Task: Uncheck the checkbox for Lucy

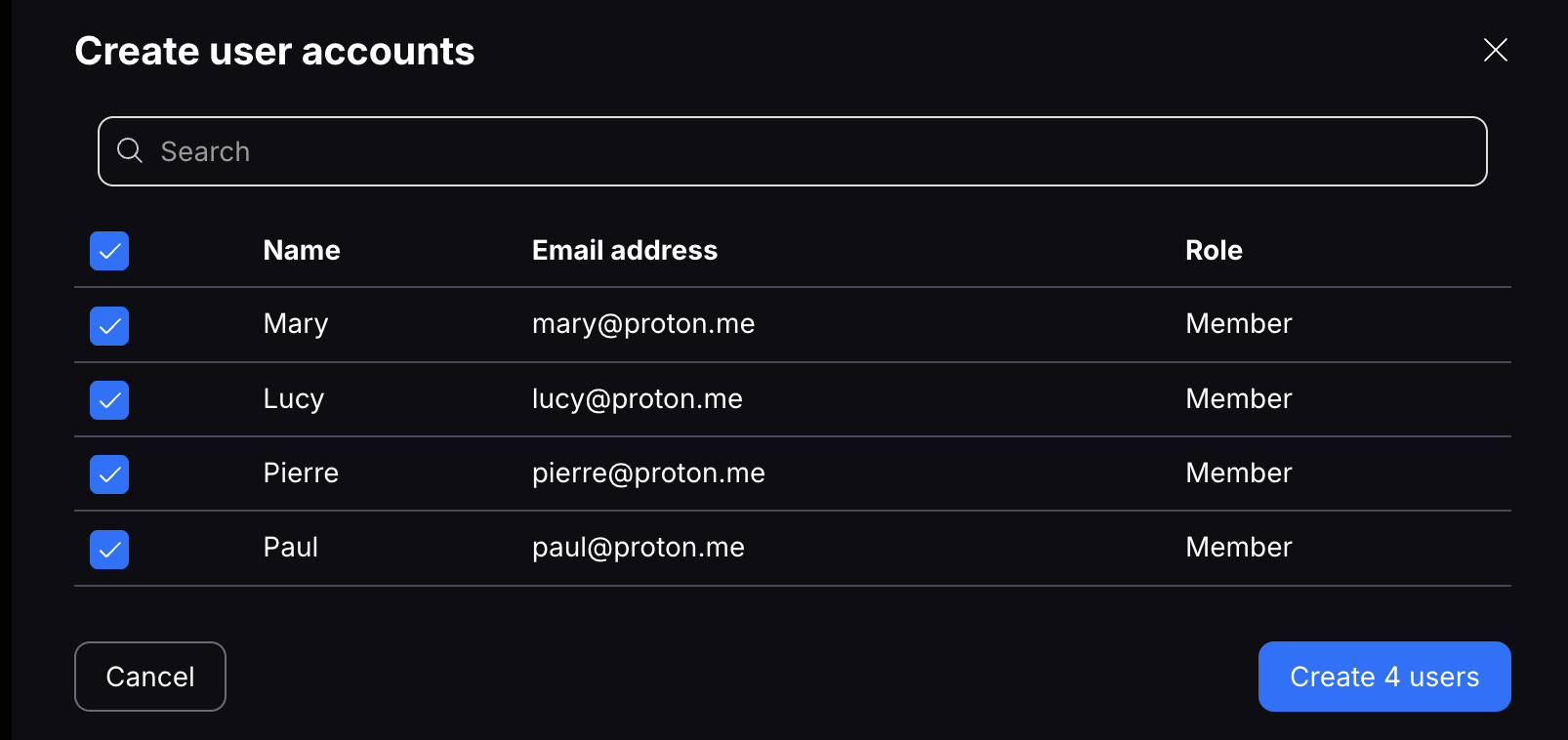Action: tap(109, 400)
